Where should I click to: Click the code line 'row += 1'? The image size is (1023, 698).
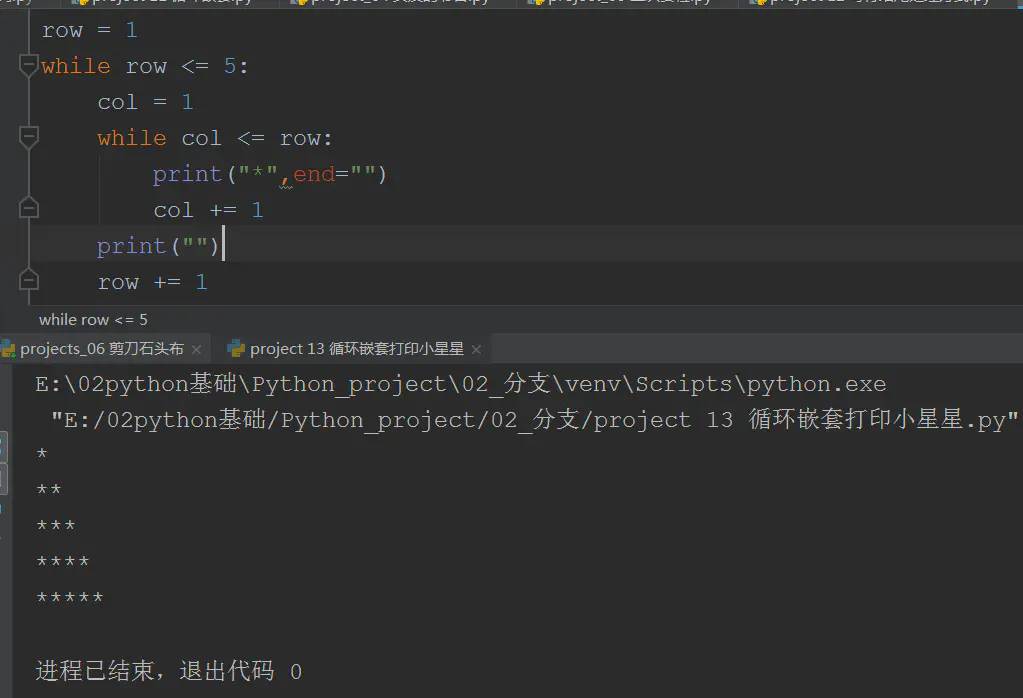point(152,282)
